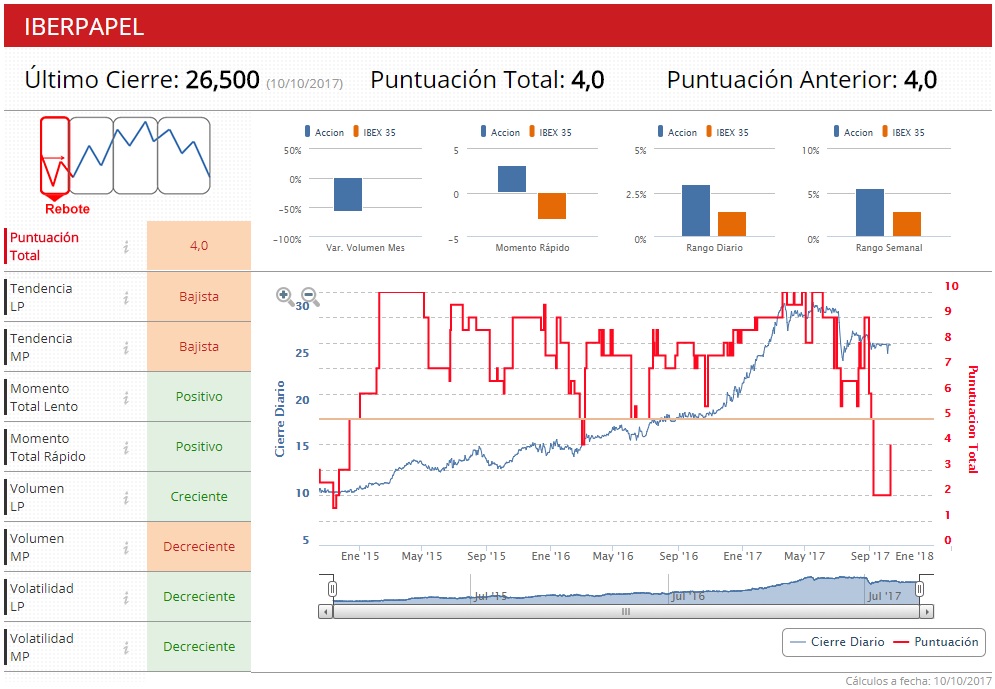Click orange IBEX 35 bar in Rango Semanal
Viewport: 995px width, 689px height.
pyautogui.click(x=907, y=224)
